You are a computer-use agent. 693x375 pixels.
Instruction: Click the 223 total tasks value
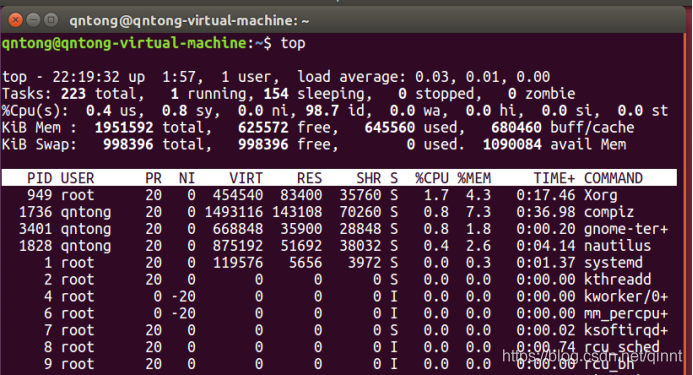[x=73, y=94]
